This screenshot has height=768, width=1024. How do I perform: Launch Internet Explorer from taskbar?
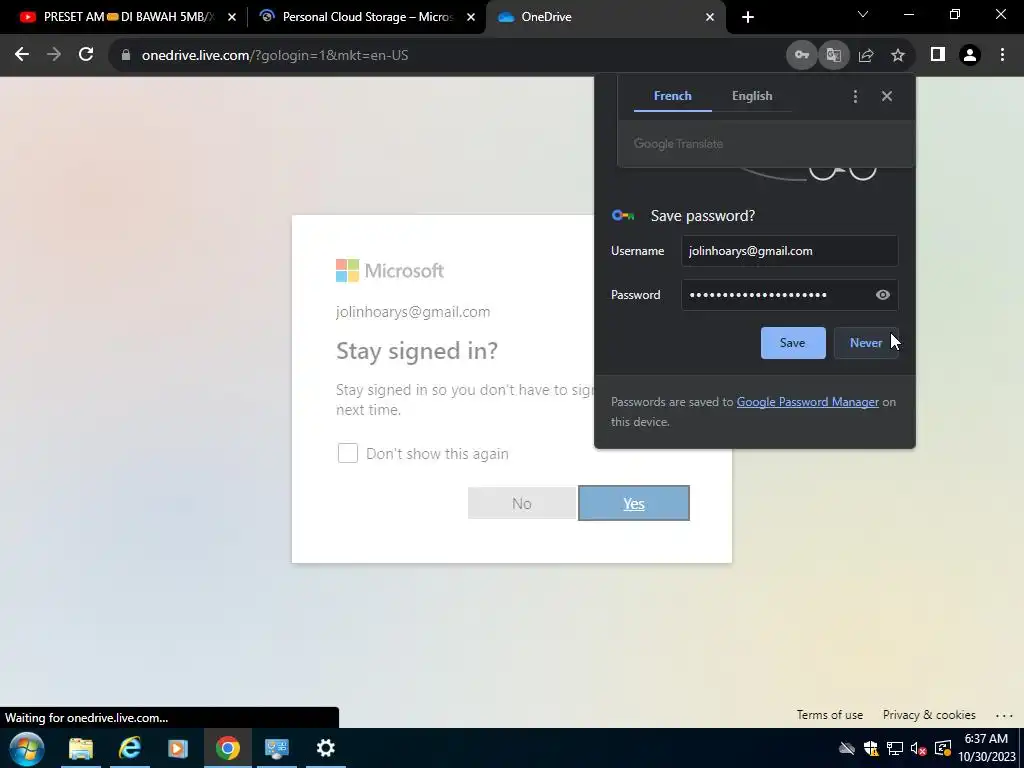[129, 748]
